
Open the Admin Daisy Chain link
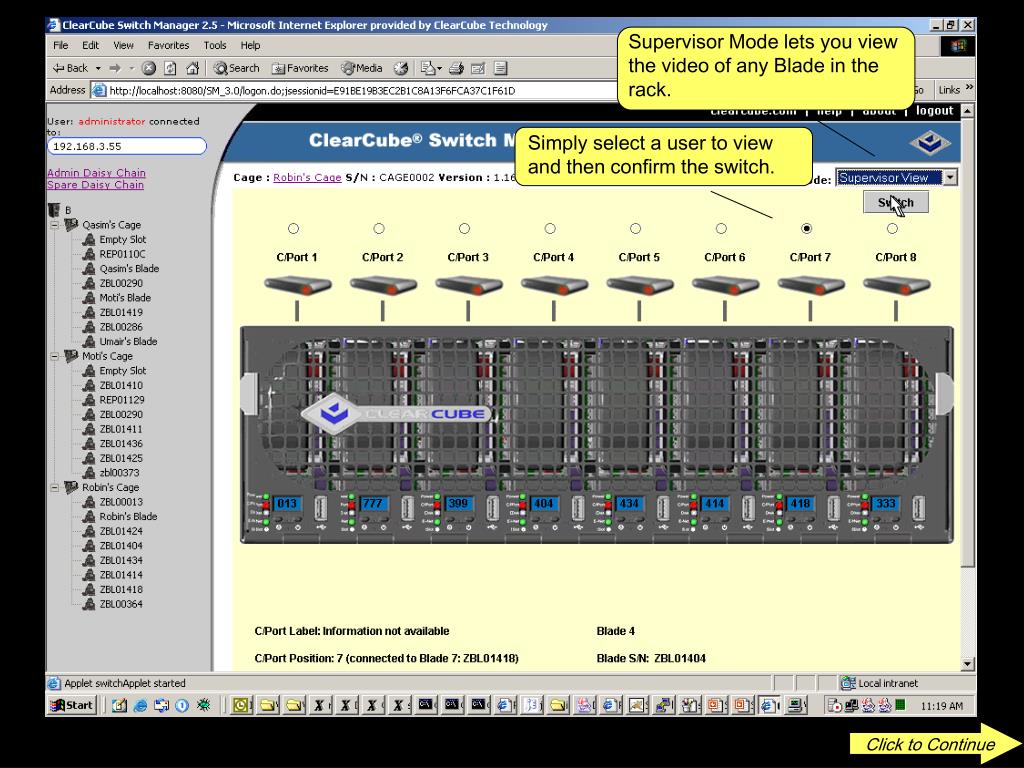97,172
